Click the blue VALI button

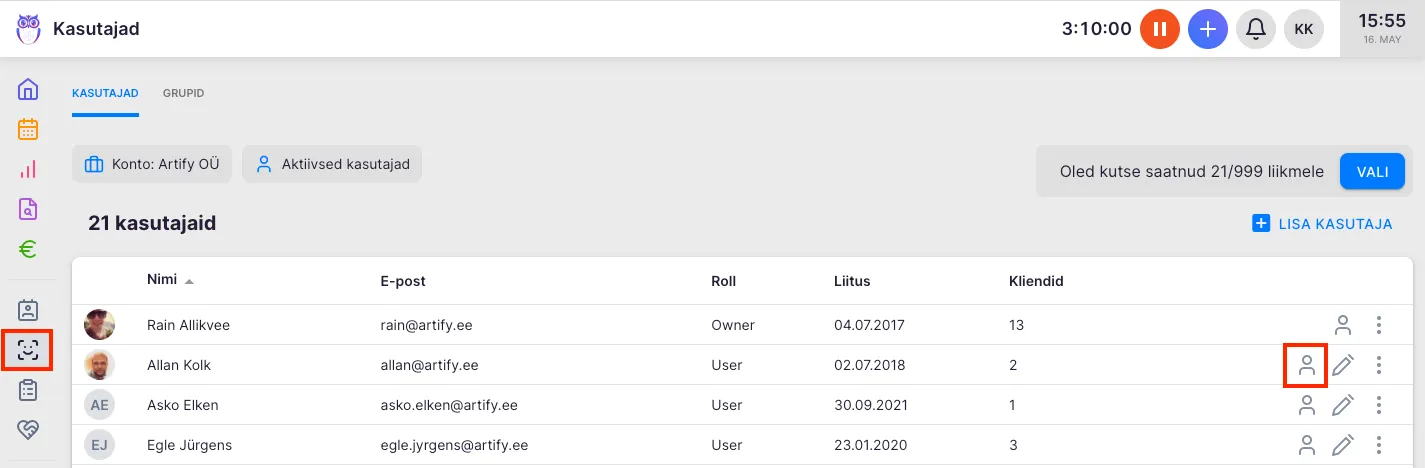click(1372, 171)
